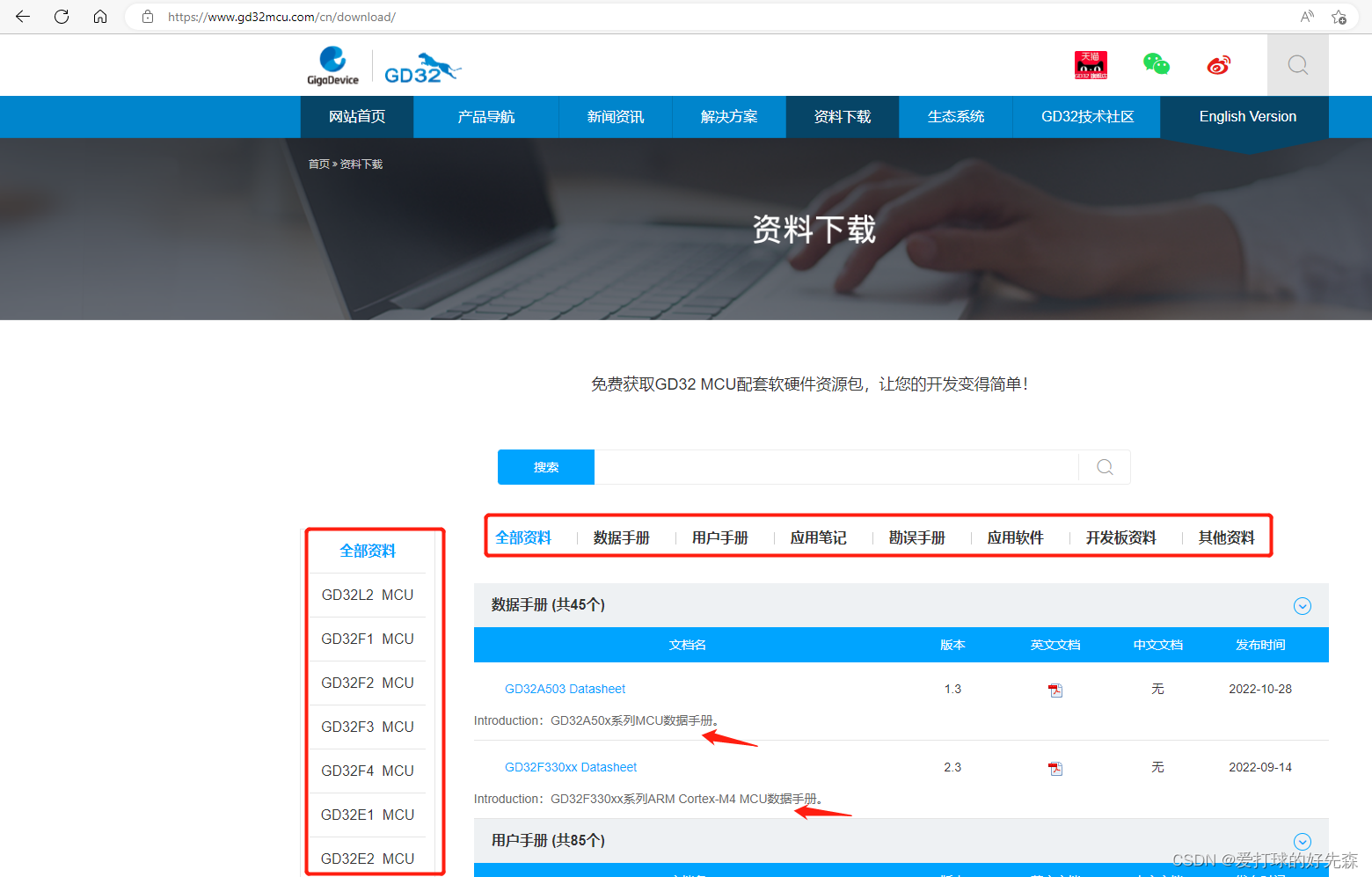Viewport: 1372px width, 877px height.
Task: Click the 中文文档 column header
Action: [1157, 645]
